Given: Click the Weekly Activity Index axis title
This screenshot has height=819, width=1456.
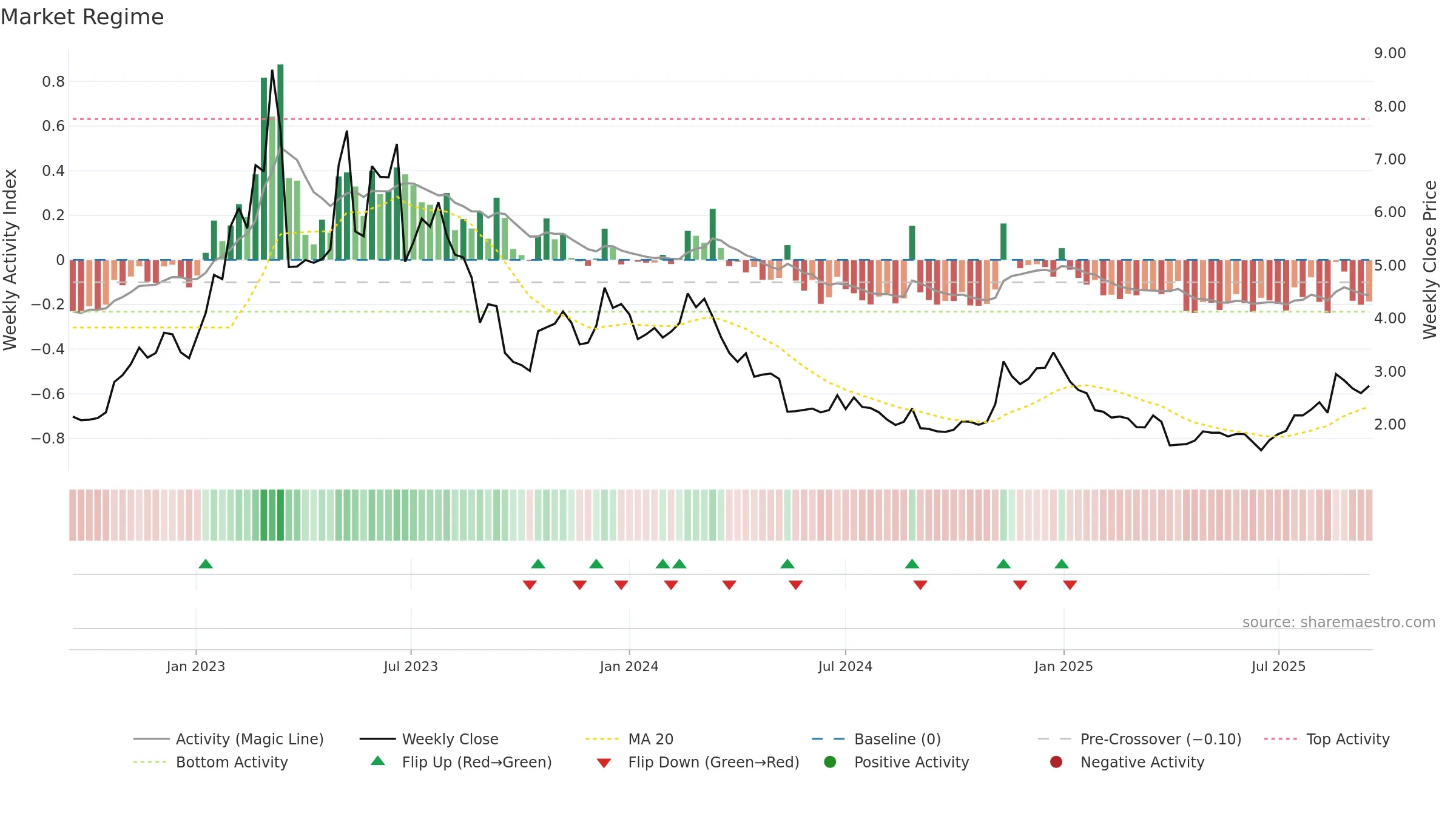Looking at the screenshot, I should (10, 260).
